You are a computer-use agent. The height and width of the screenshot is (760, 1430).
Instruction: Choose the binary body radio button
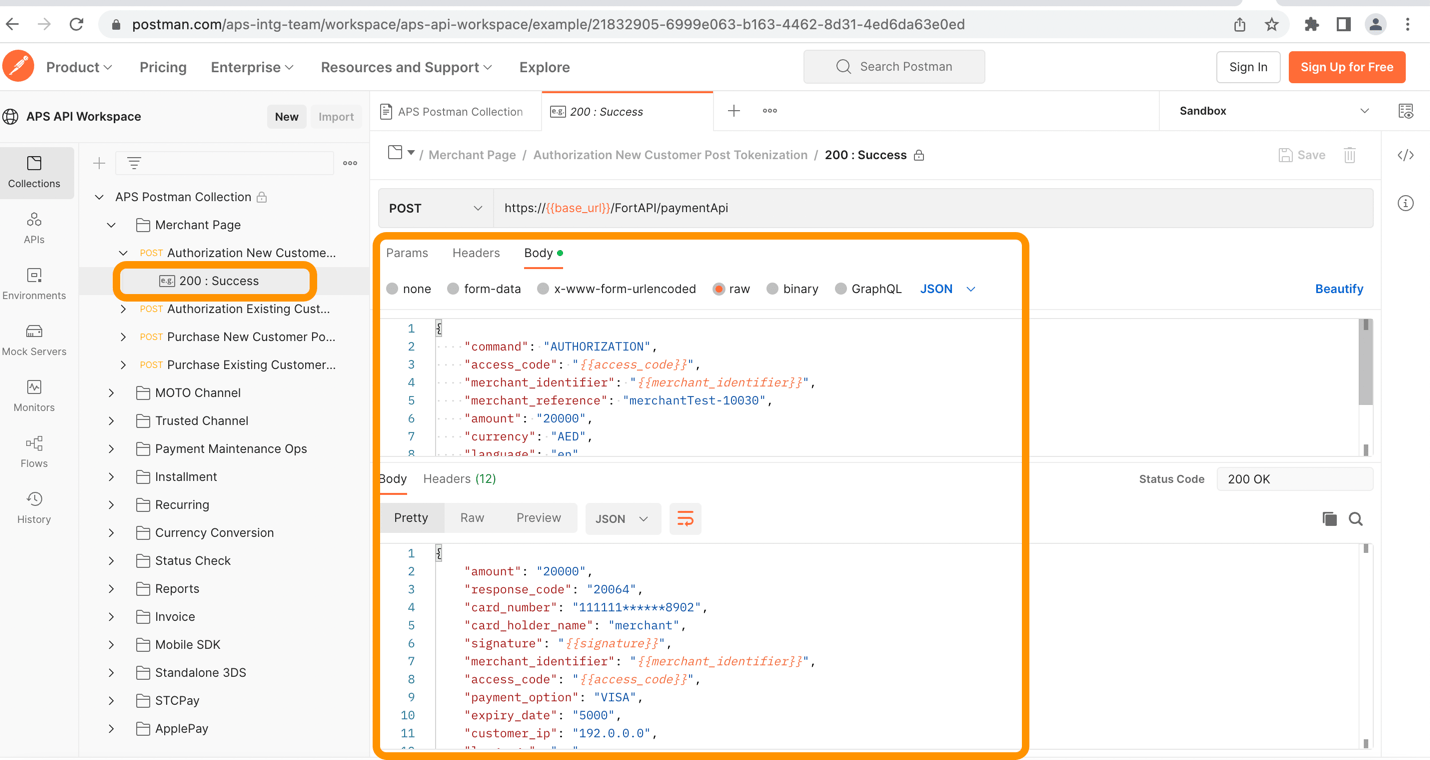(773, 289)
